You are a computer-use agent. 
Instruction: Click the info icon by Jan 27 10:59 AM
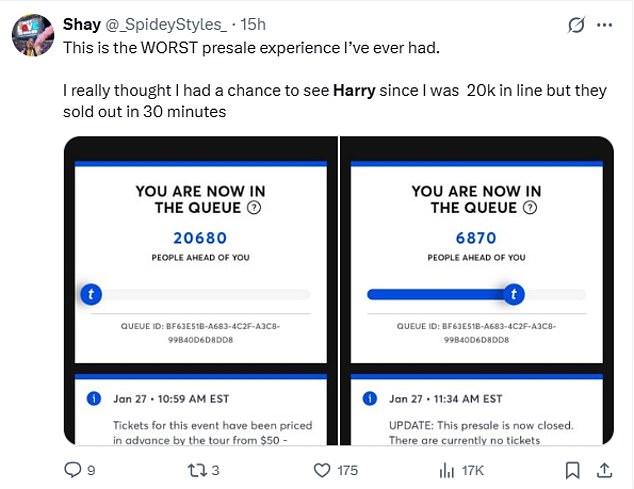tap(94, 398)
